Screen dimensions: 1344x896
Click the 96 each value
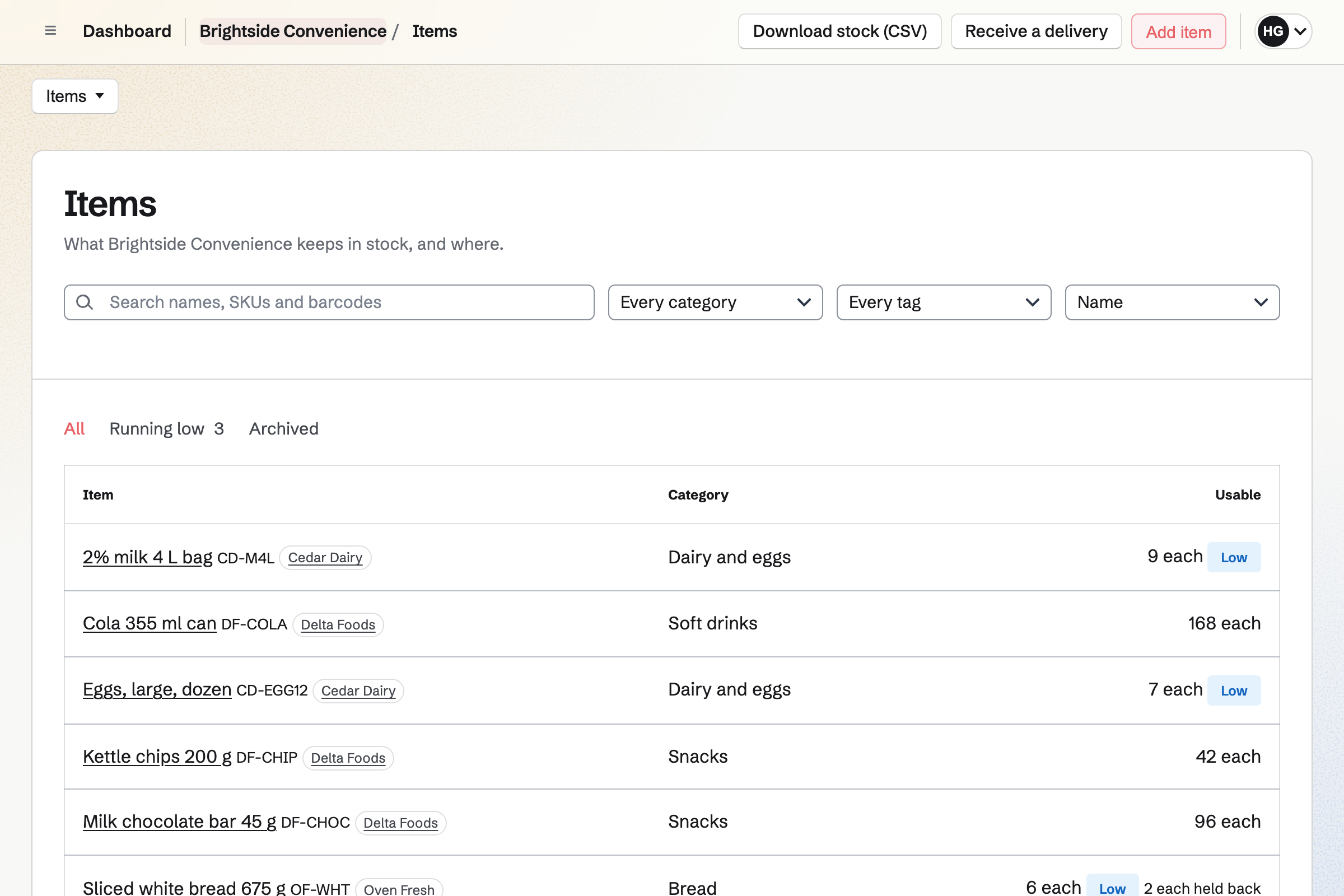tap(1227, 821)
